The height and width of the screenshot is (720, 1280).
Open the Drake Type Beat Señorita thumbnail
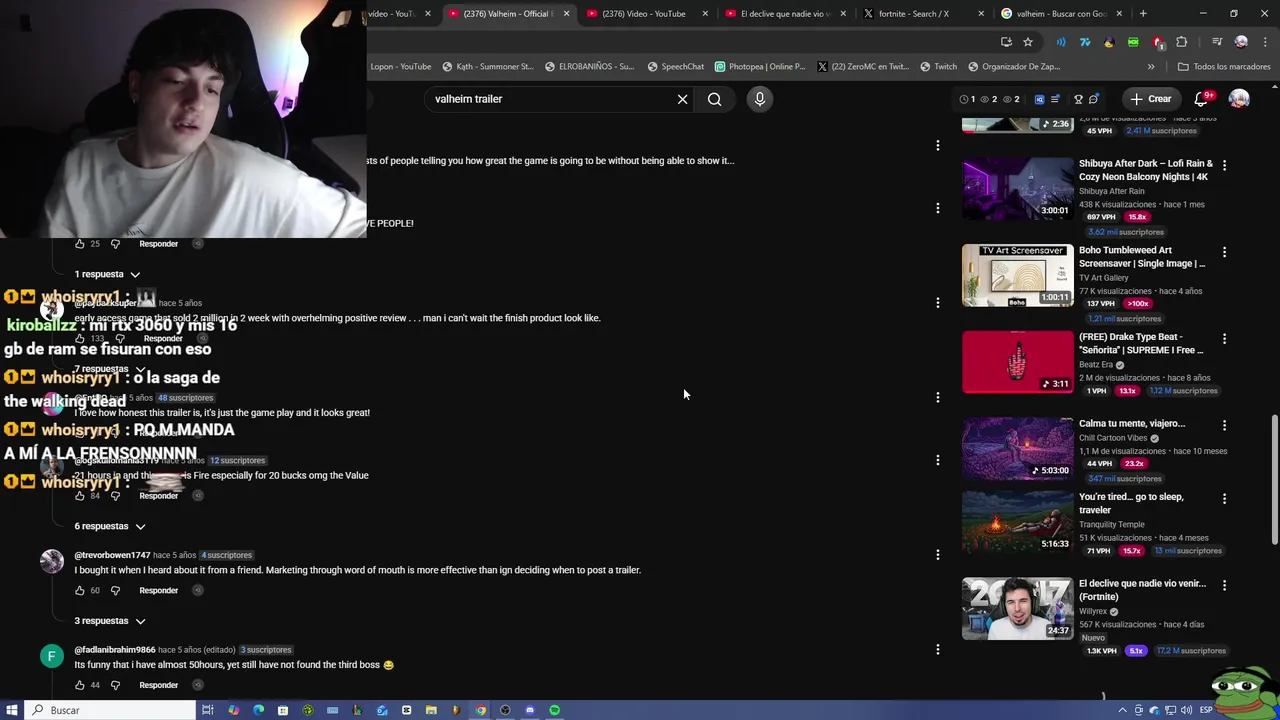click(1017, 362)
